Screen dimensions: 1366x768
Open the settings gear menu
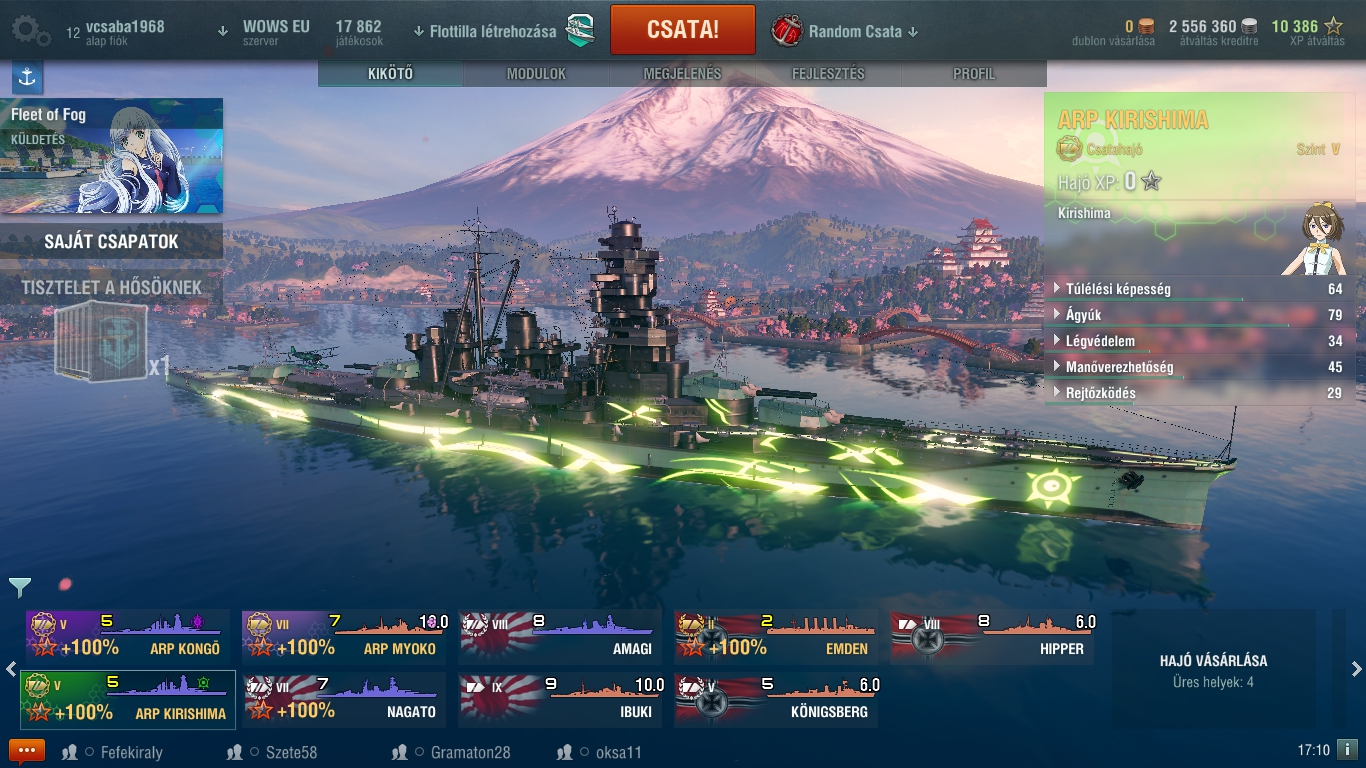(x=30, y=30)
